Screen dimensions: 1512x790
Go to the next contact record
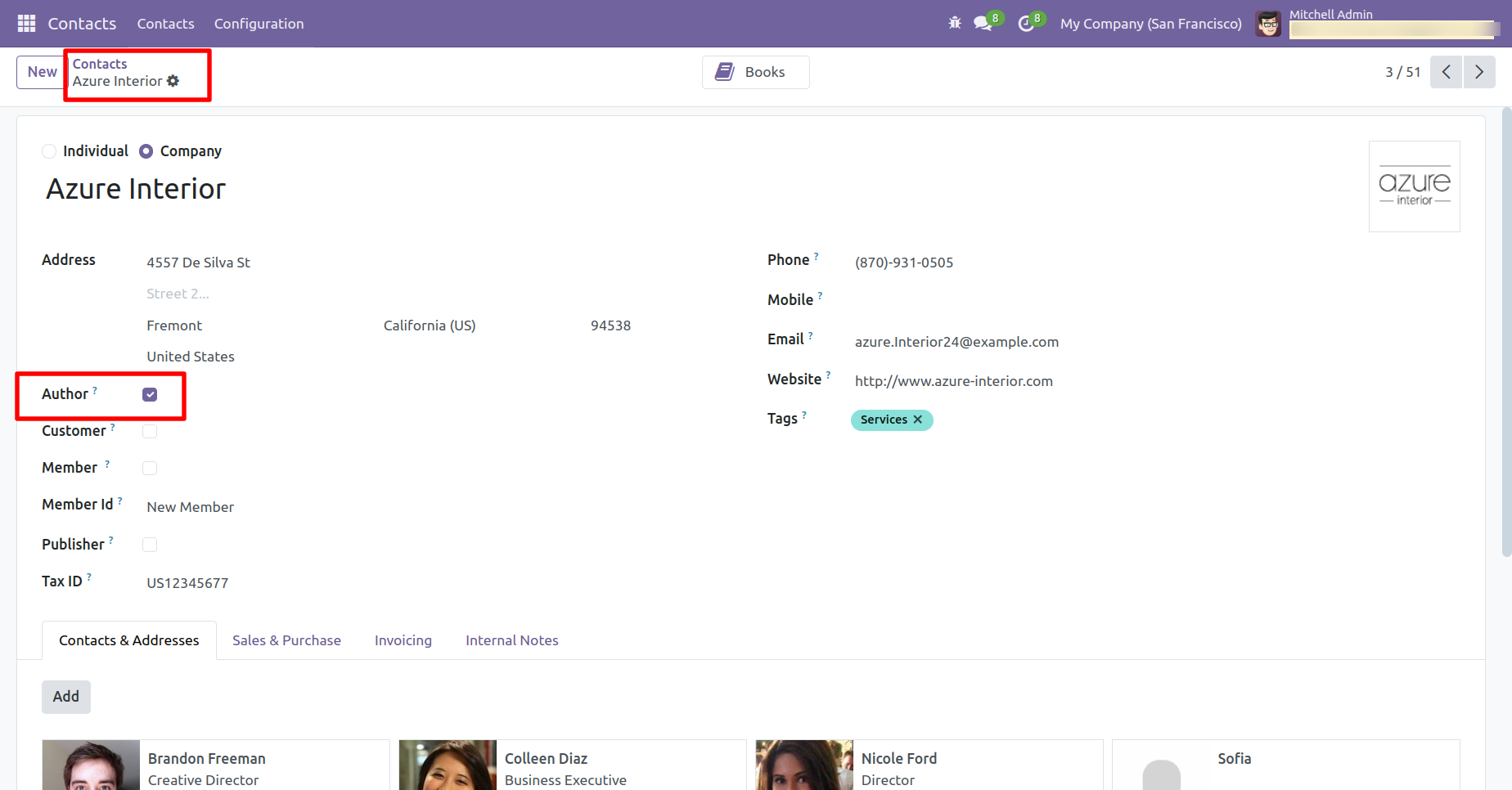pyautogui.click(x=1479, y=72)
